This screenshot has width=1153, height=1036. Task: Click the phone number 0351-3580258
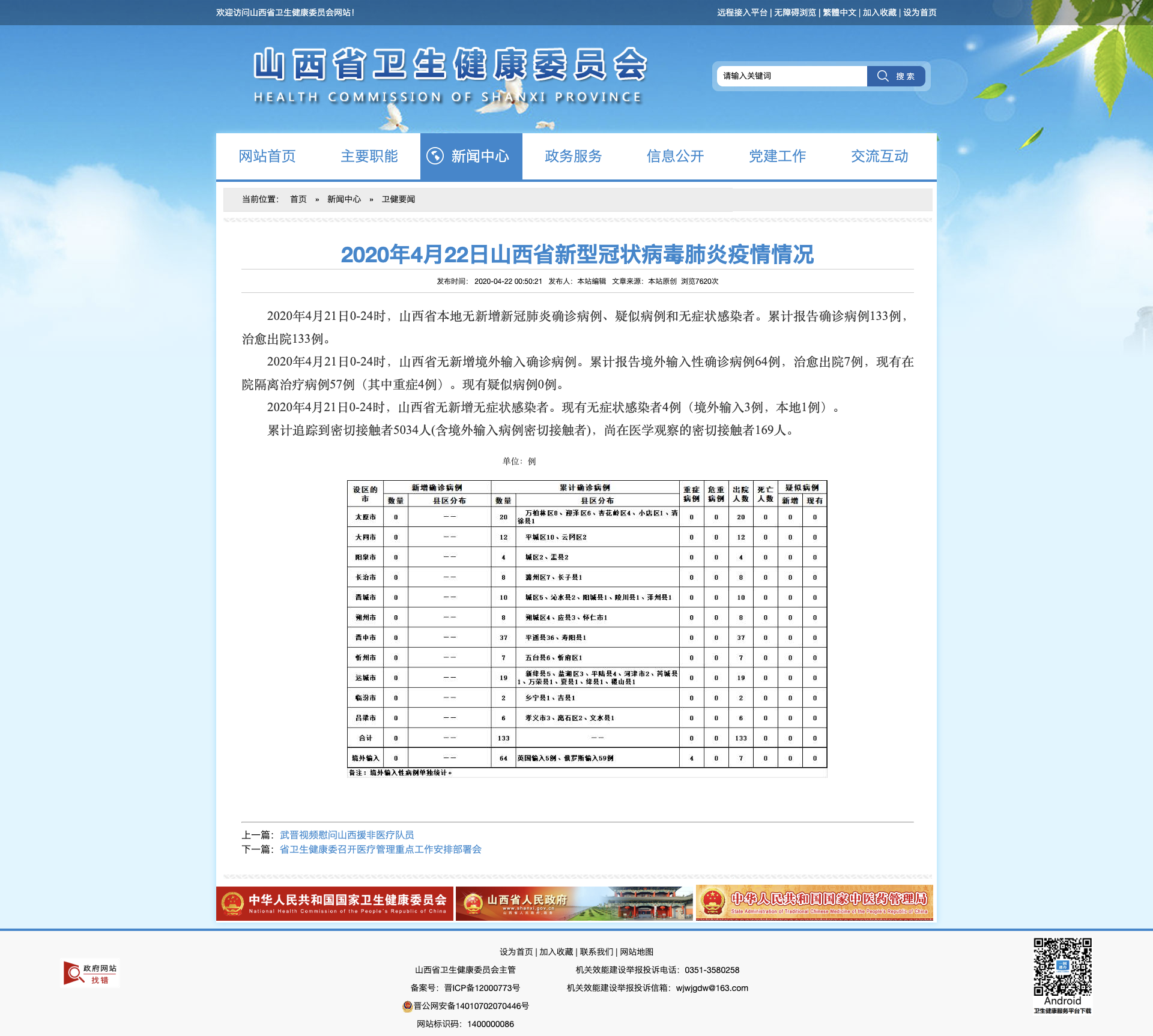(712, 970)
